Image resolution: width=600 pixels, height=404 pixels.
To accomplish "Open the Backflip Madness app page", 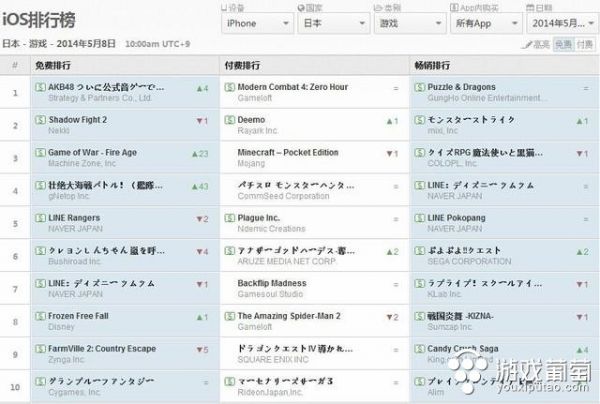I will click(x=272, y=283).
